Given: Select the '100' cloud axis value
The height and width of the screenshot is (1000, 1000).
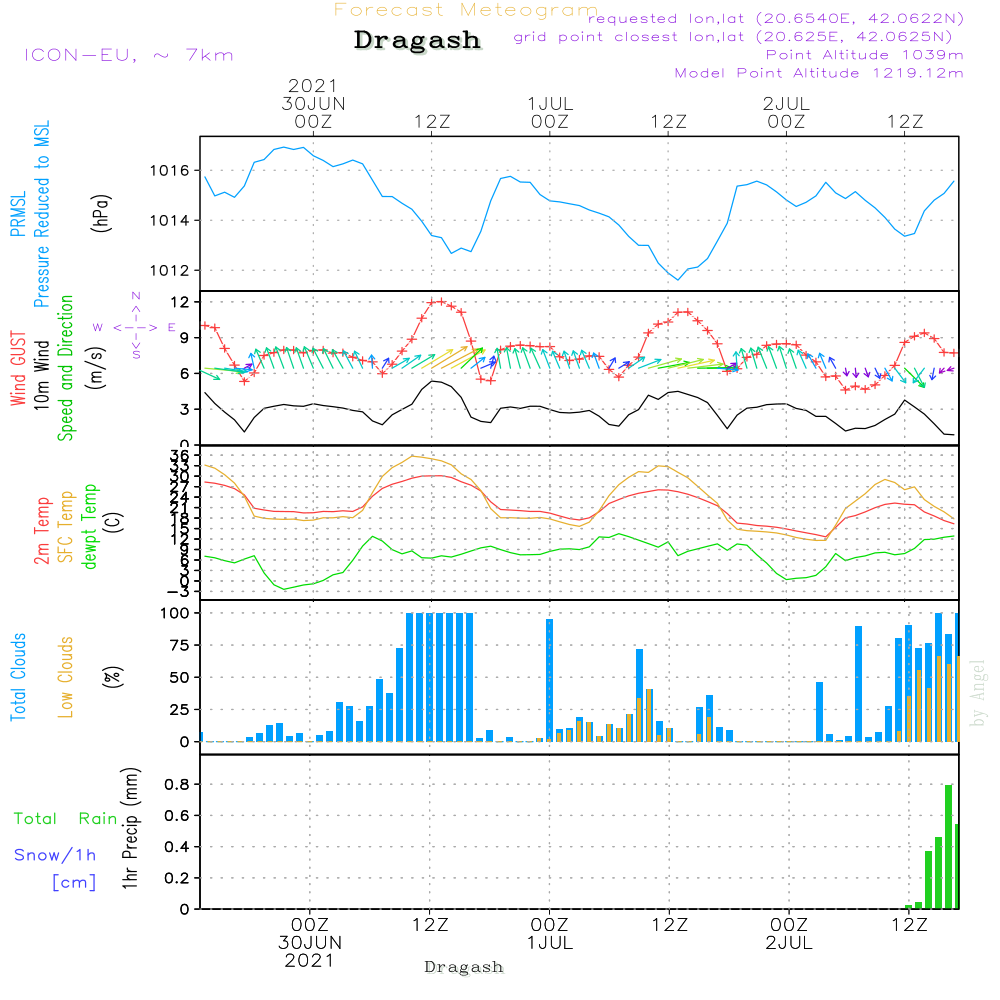Looking at the screenshot, I should (174, 613).
